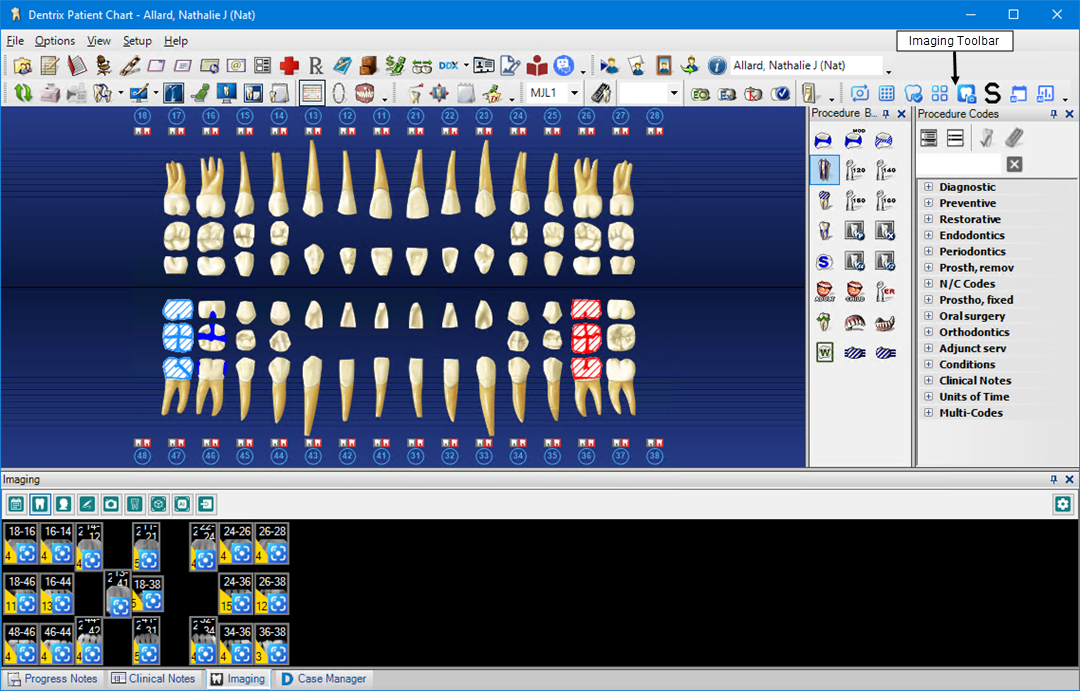Image resolution: width=1080 pixels, height=691 pixels.
Task: Open the MJL1 provider dropdown
Action: pyautogui.click(x=574, y=94)
